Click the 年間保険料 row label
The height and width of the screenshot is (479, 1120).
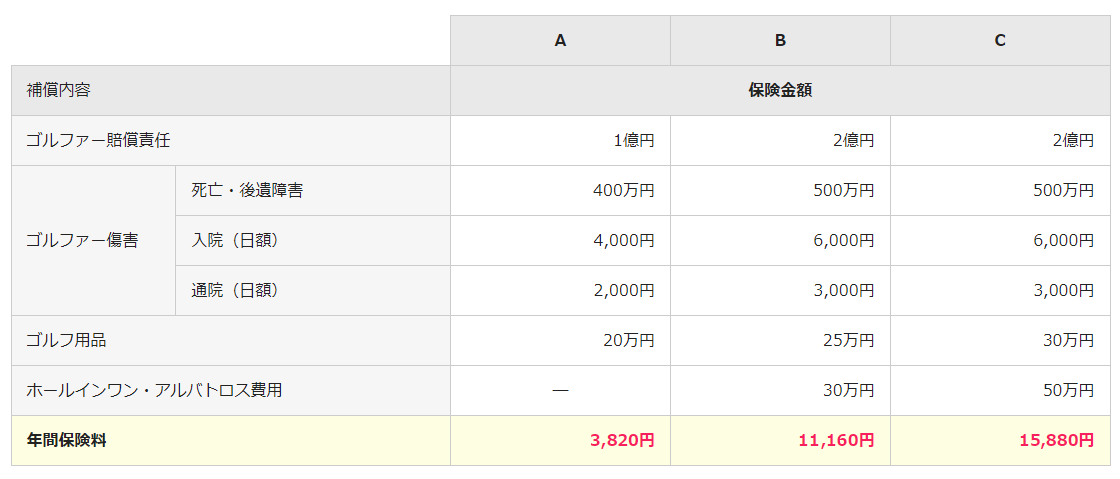[66, 440]
